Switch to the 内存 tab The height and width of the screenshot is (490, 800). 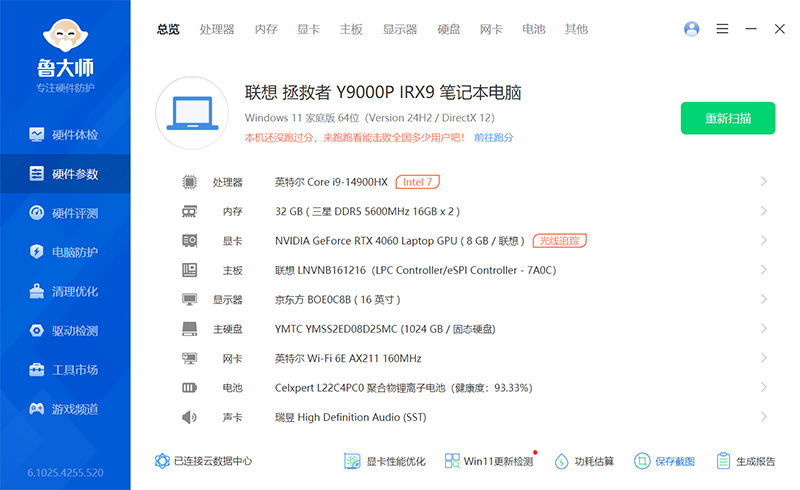(x=266, y=29)
